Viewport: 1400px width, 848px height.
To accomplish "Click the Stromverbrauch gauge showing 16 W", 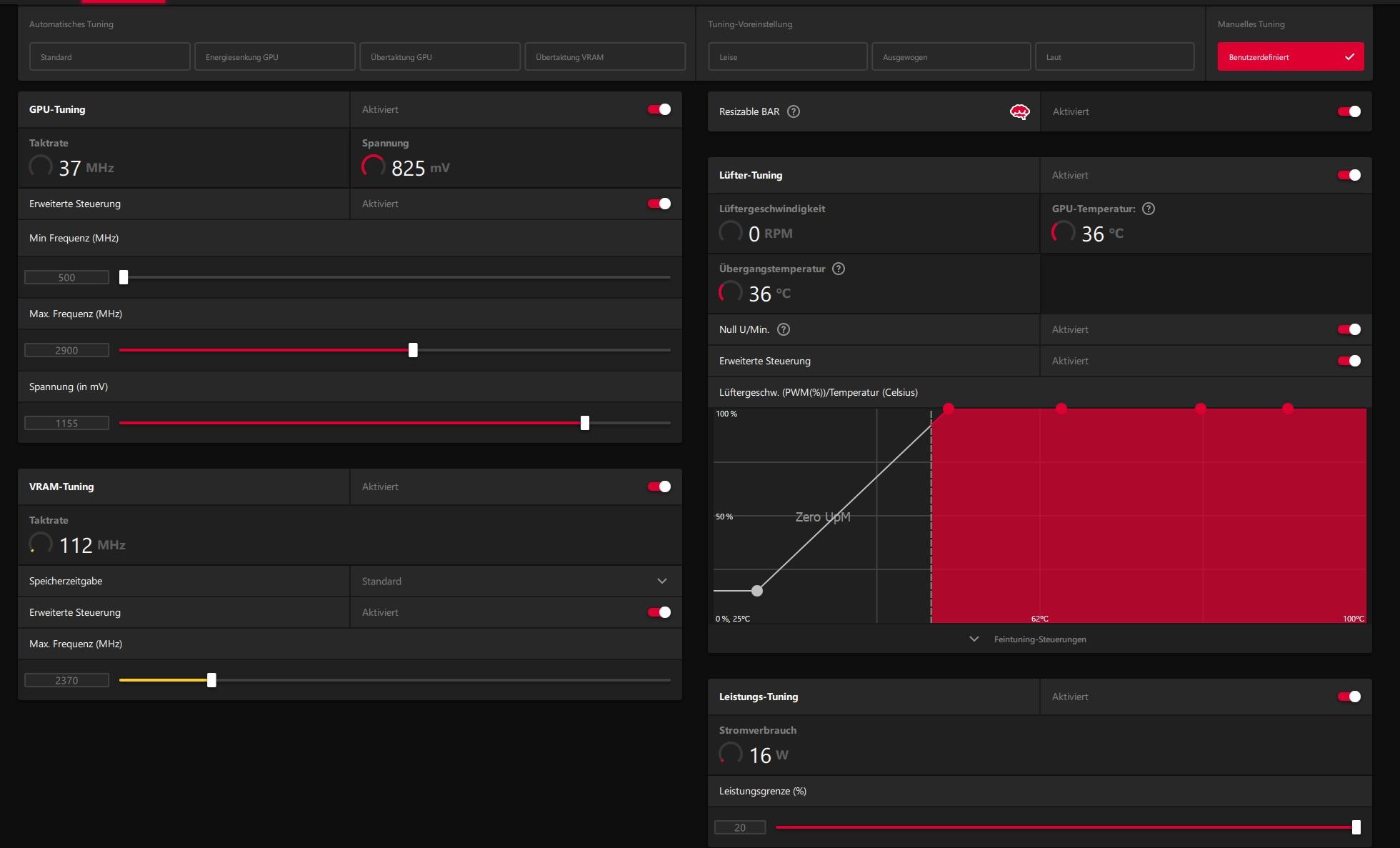I will (x=731, y=754).
